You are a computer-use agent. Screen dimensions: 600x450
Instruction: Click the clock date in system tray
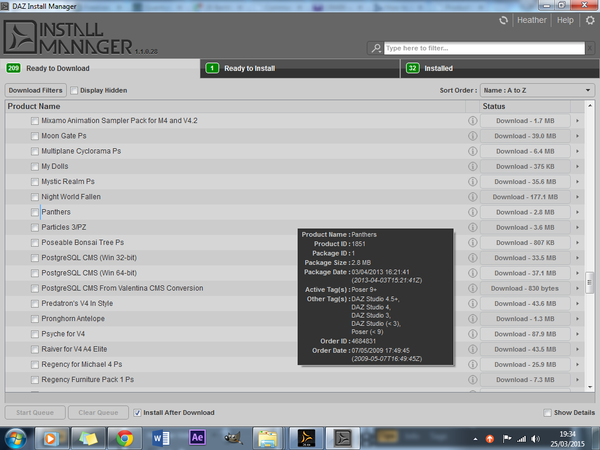tap(567, 439)
